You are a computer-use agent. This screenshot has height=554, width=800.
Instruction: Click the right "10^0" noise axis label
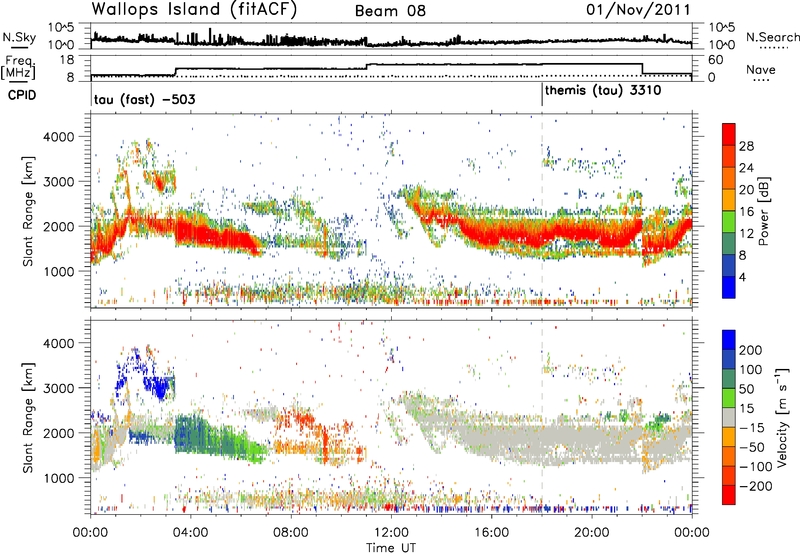(x=721, y=45)
